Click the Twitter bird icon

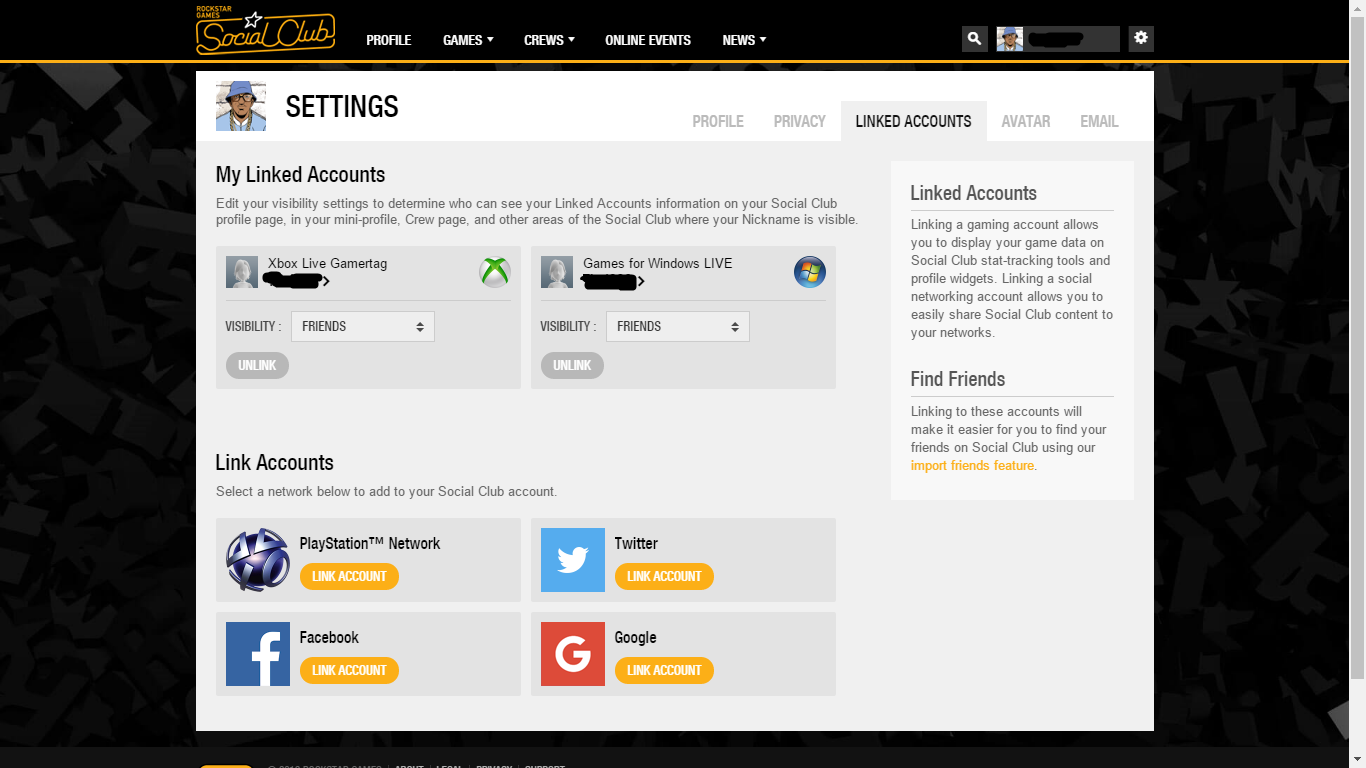(x=573, y=560)
